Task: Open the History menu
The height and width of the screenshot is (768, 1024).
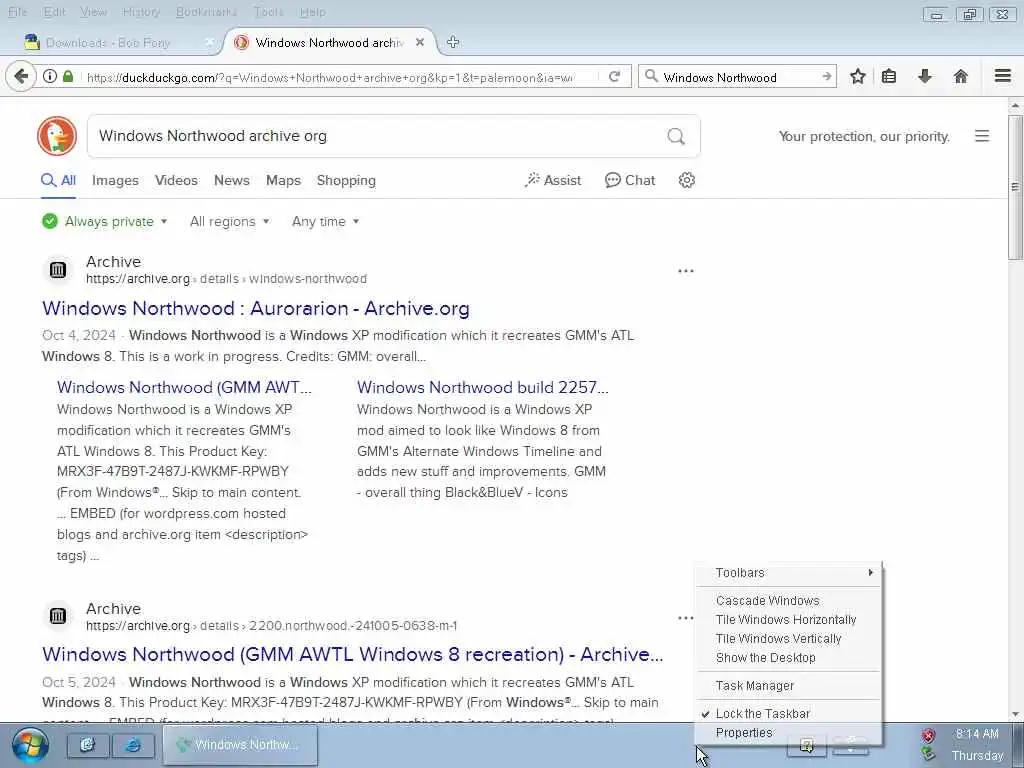Action: pos(141,12)
